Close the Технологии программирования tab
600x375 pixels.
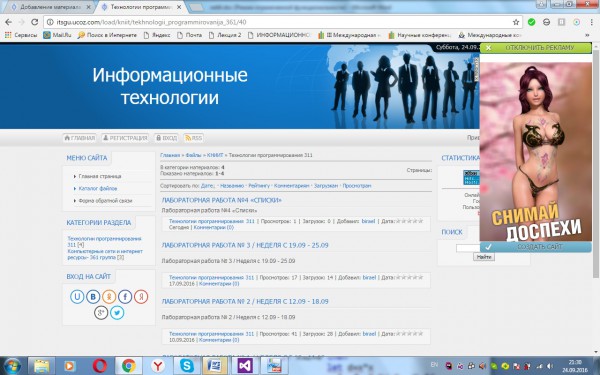[x=179, y=7]
